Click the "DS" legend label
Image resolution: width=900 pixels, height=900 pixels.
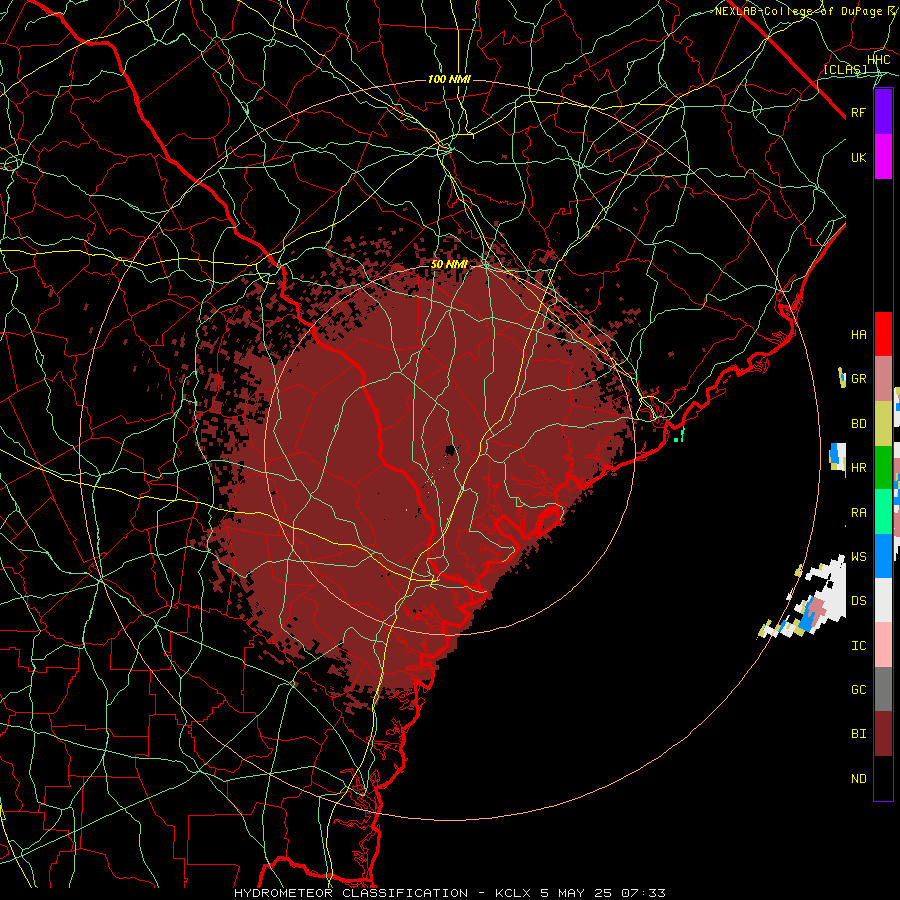pyautogui.click(x=858, y=601)
